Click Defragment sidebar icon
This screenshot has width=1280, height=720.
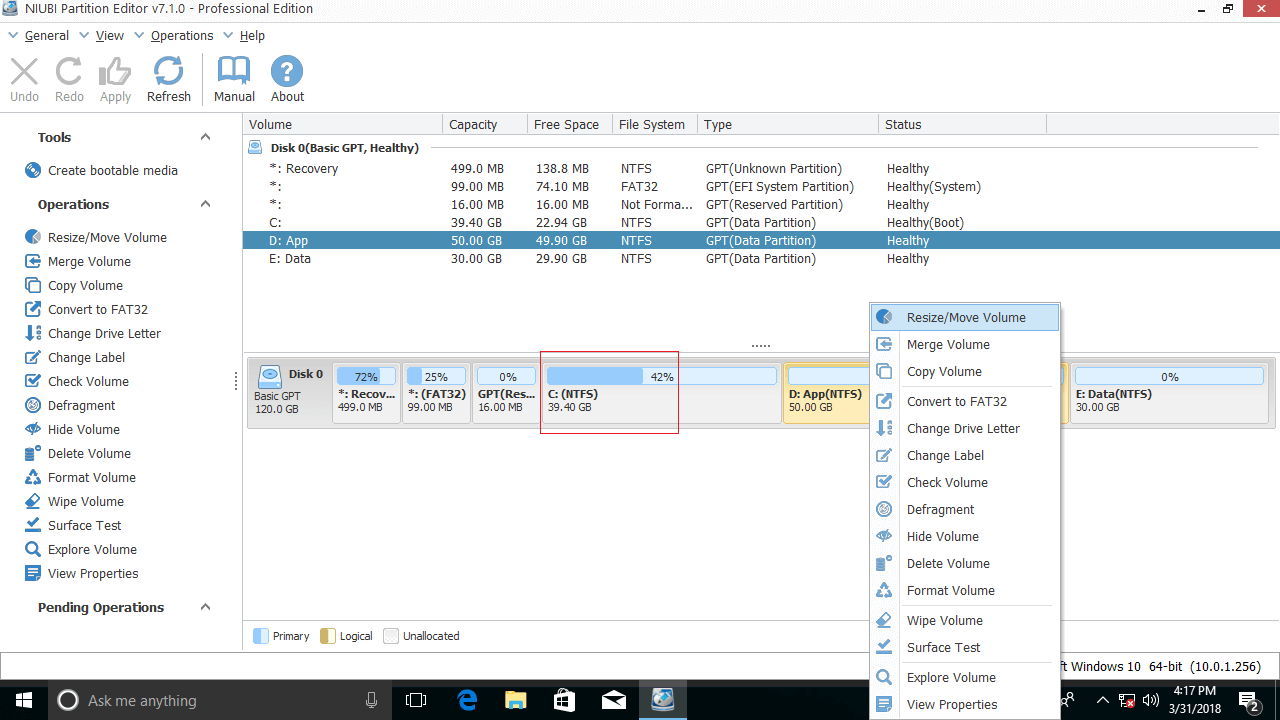pos(33,405)
